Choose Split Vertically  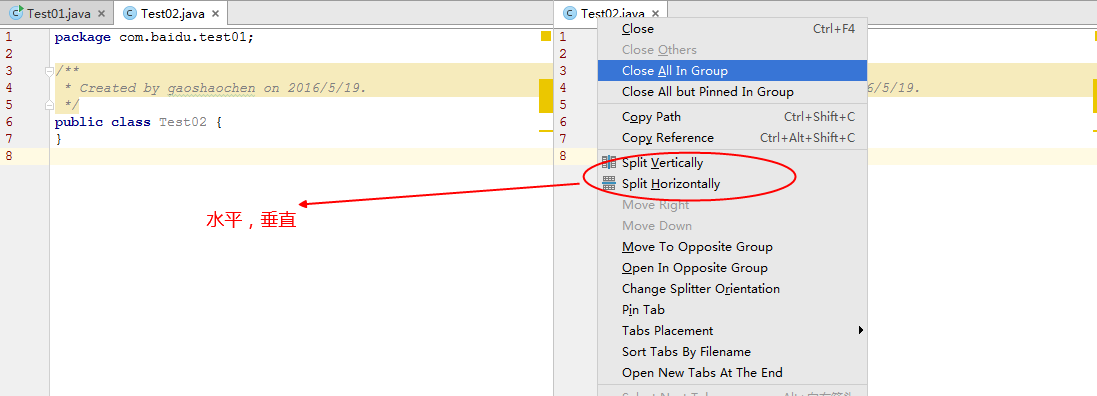click(x=732, y=163)
